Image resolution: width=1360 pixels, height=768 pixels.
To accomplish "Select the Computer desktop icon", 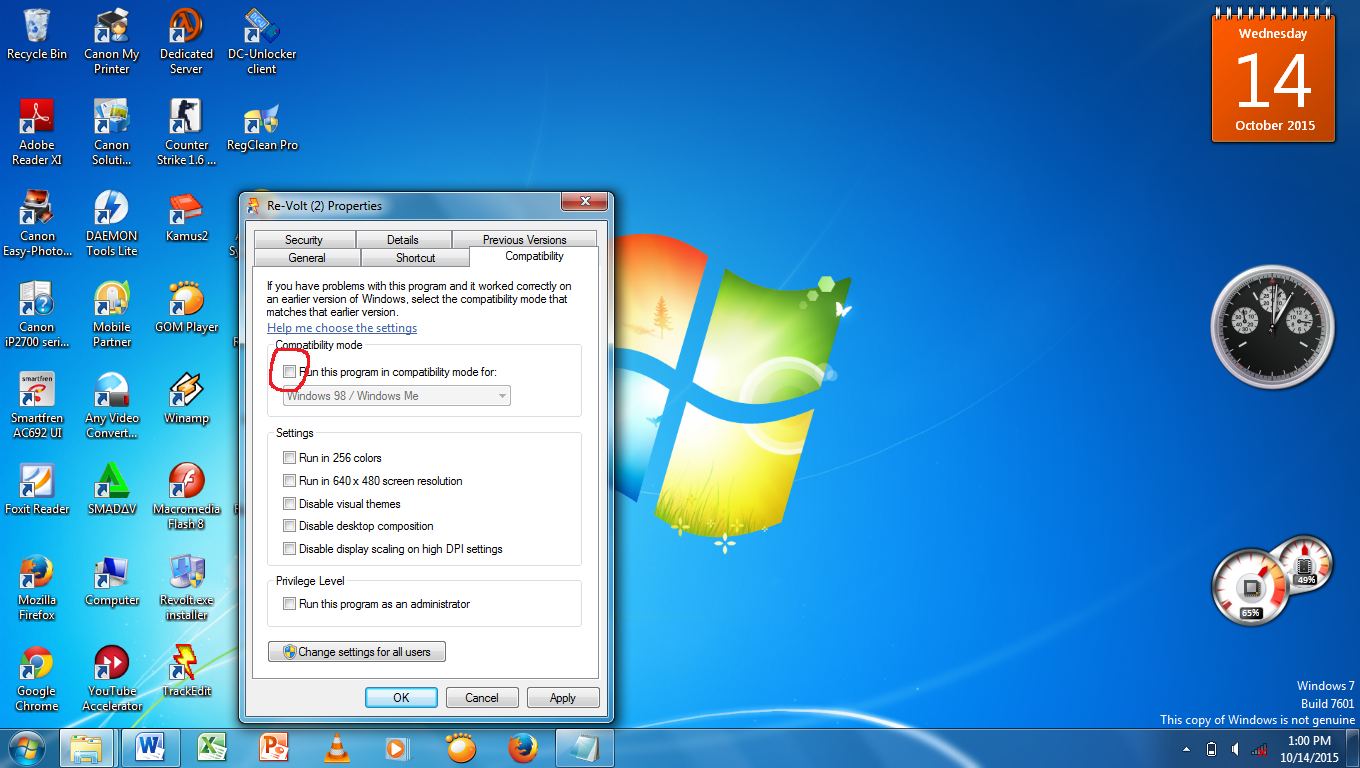I will (x=112, y=582).
